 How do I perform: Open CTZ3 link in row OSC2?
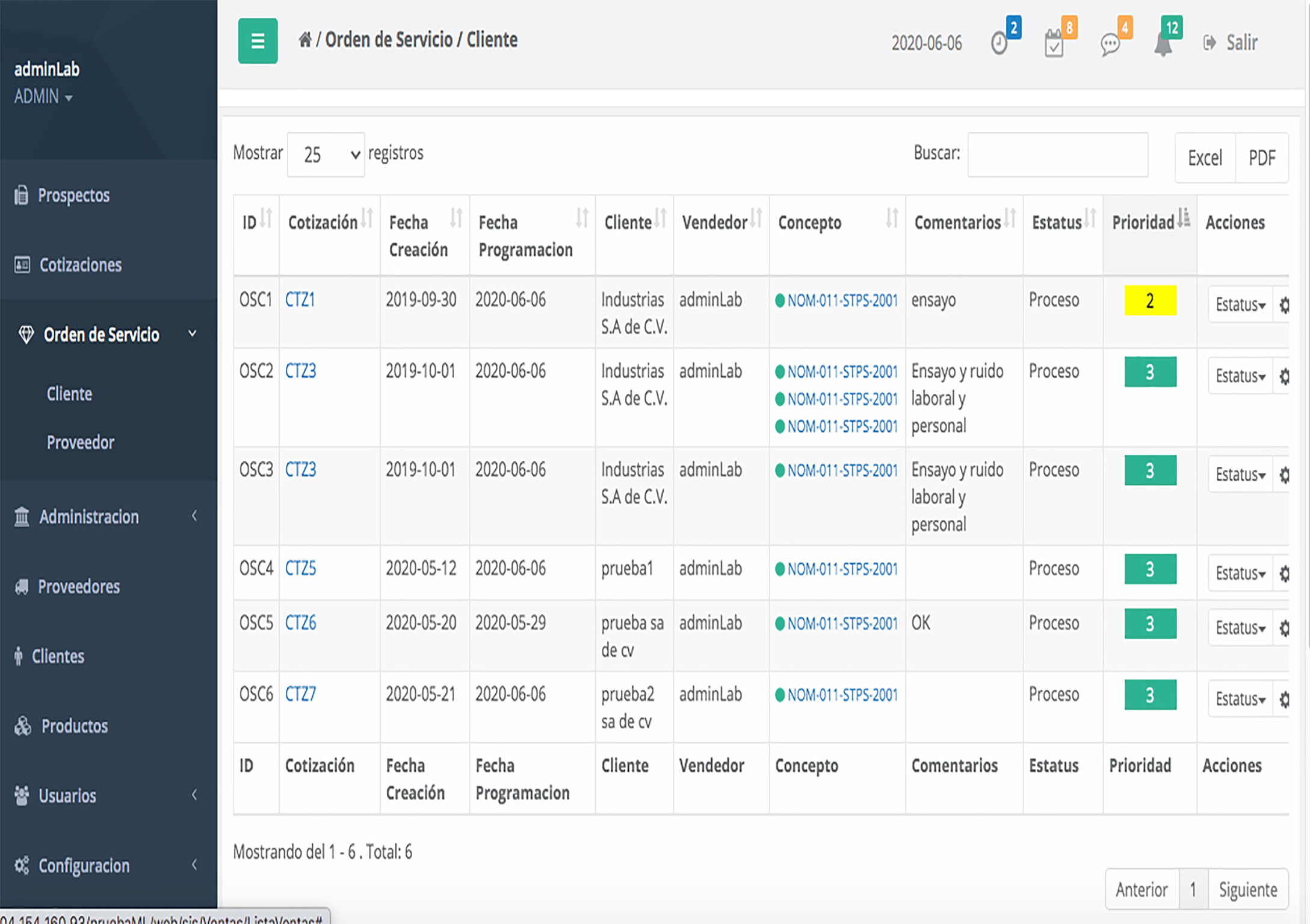tap(300, 371)
